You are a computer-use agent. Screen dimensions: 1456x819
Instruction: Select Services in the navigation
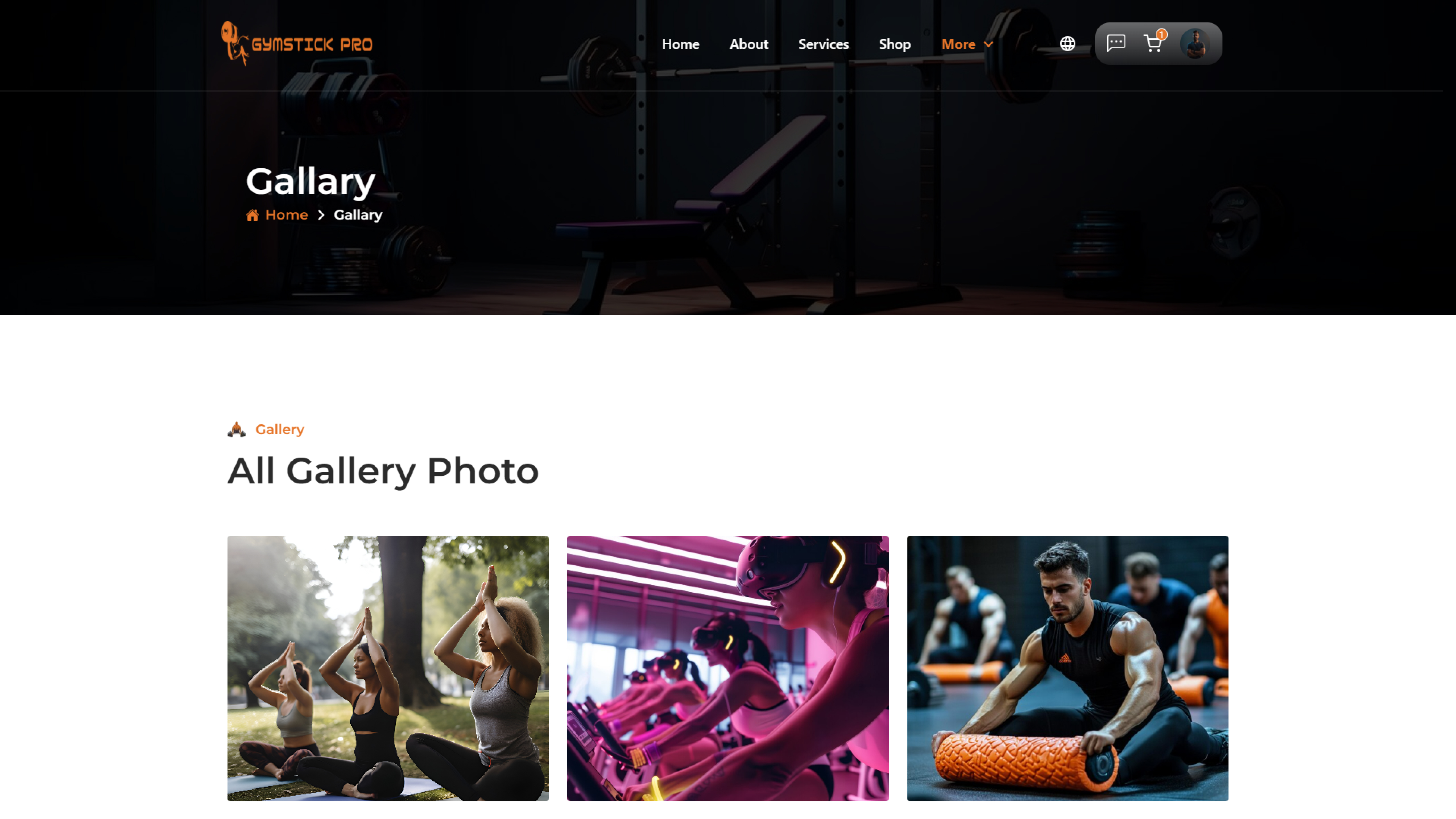pyautogui.click(x=823, y=44)
